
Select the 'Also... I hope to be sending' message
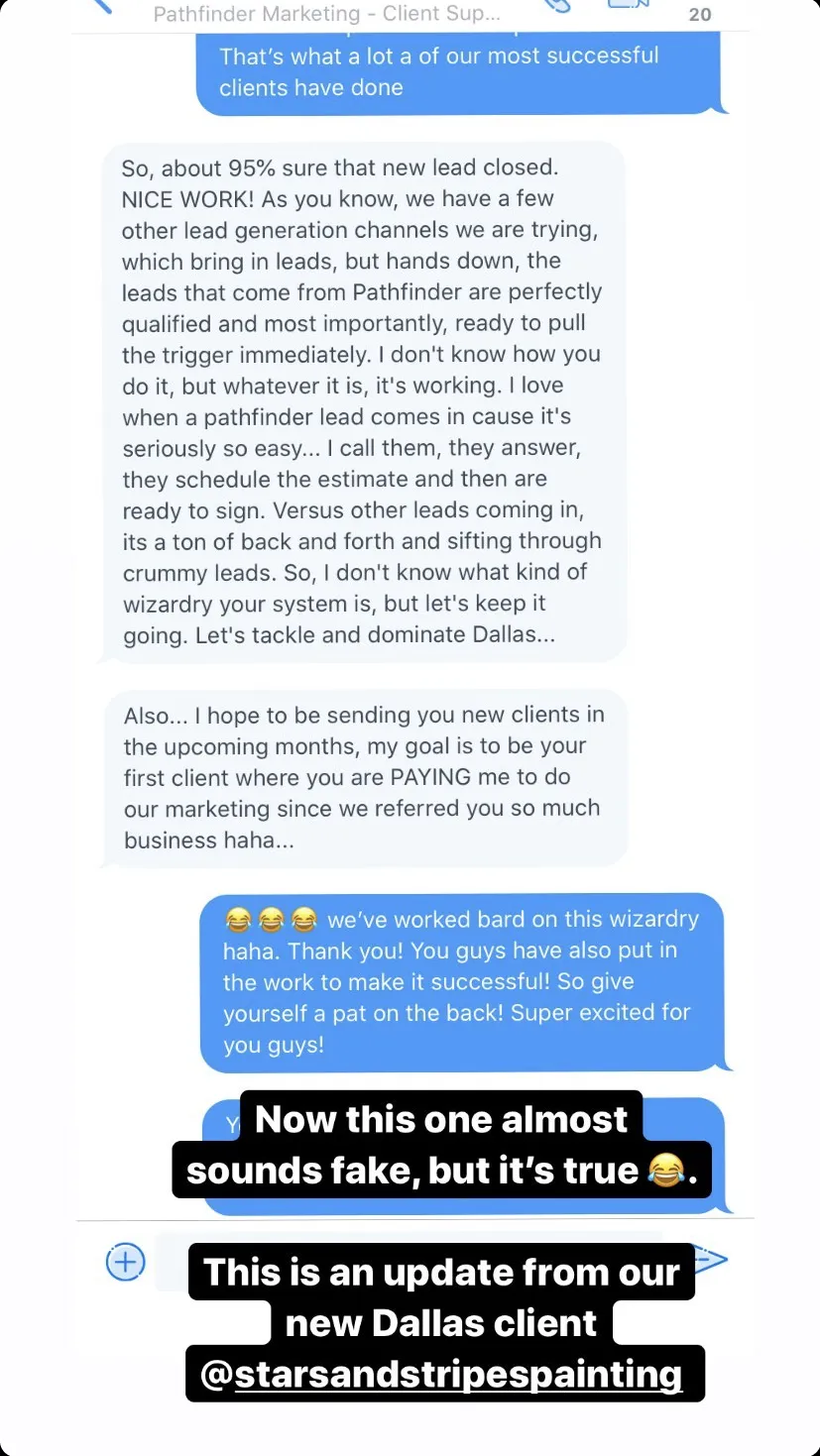point(366,778)
